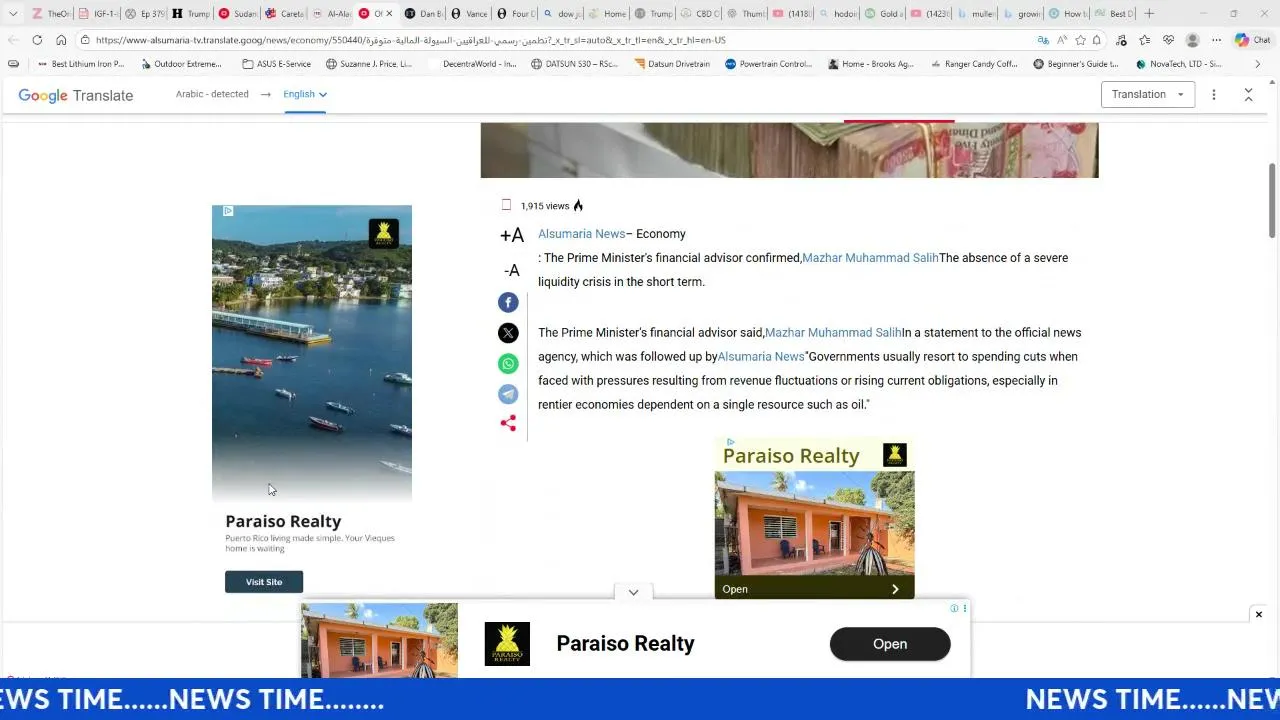Click AdChoices icon on sidebar ad
1280x720 pixels.
[x=228, y=211]
